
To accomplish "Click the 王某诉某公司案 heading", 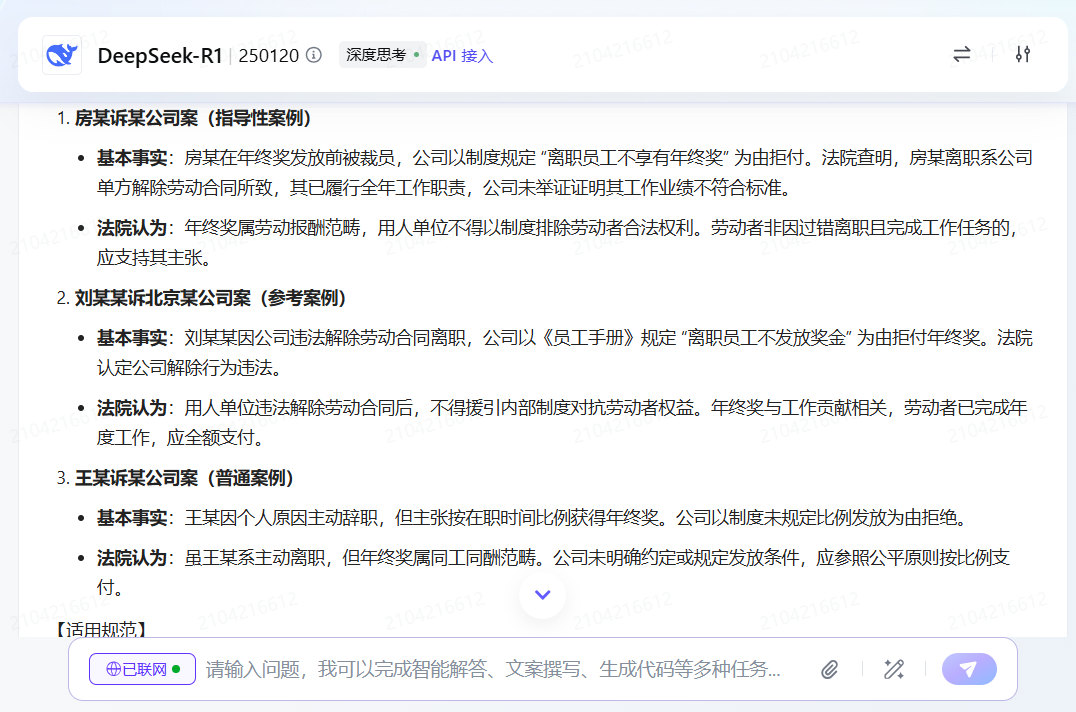I will 185,478.
